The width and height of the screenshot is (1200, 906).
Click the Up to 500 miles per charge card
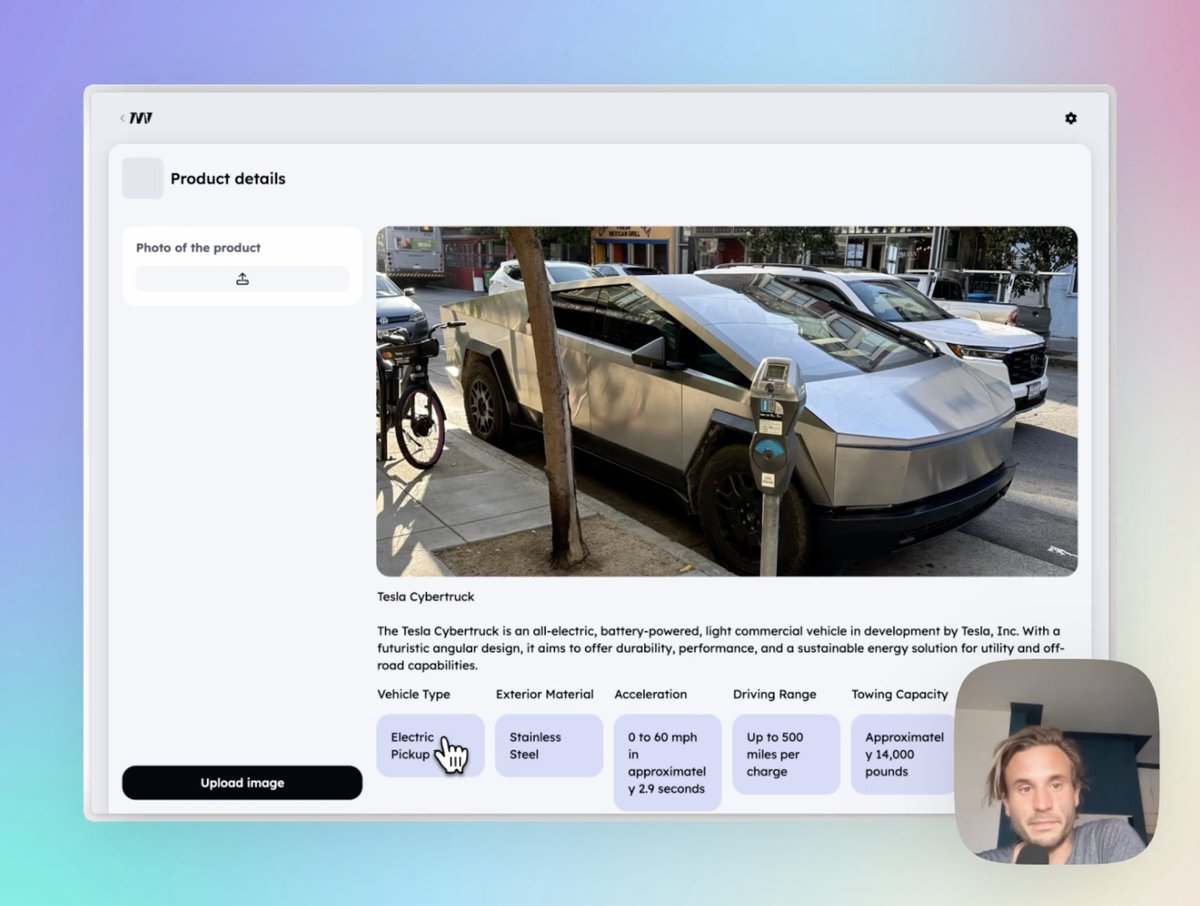coord(786,755)
